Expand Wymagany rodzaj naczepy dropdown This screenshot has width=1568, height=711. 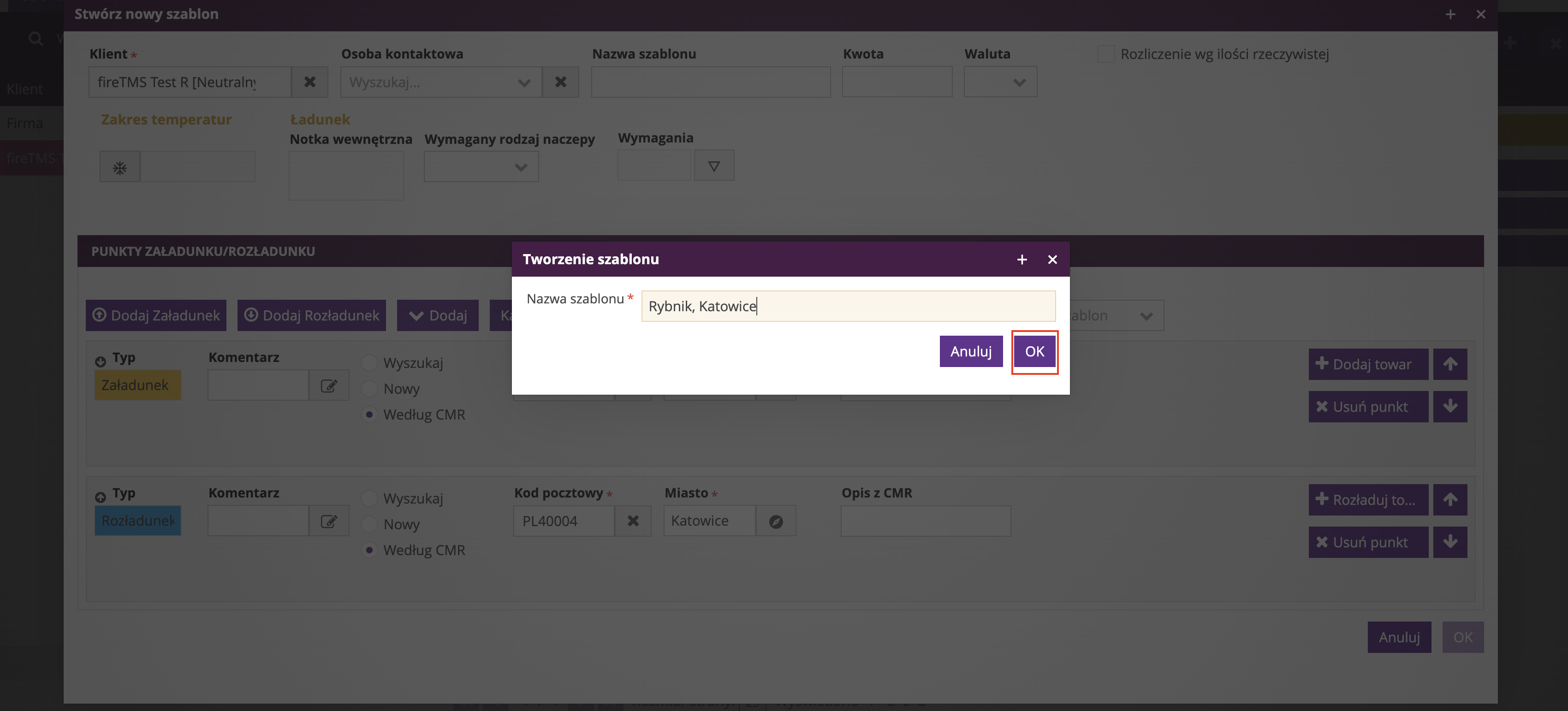click(x=481, y=167)
